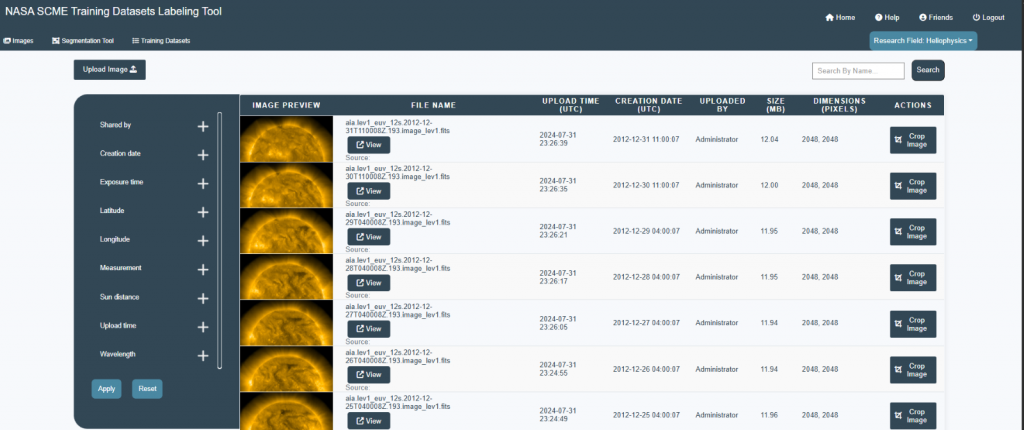The image size is (1024, 430).
Task: Apply the selected filters
Action: click(106, 389)
